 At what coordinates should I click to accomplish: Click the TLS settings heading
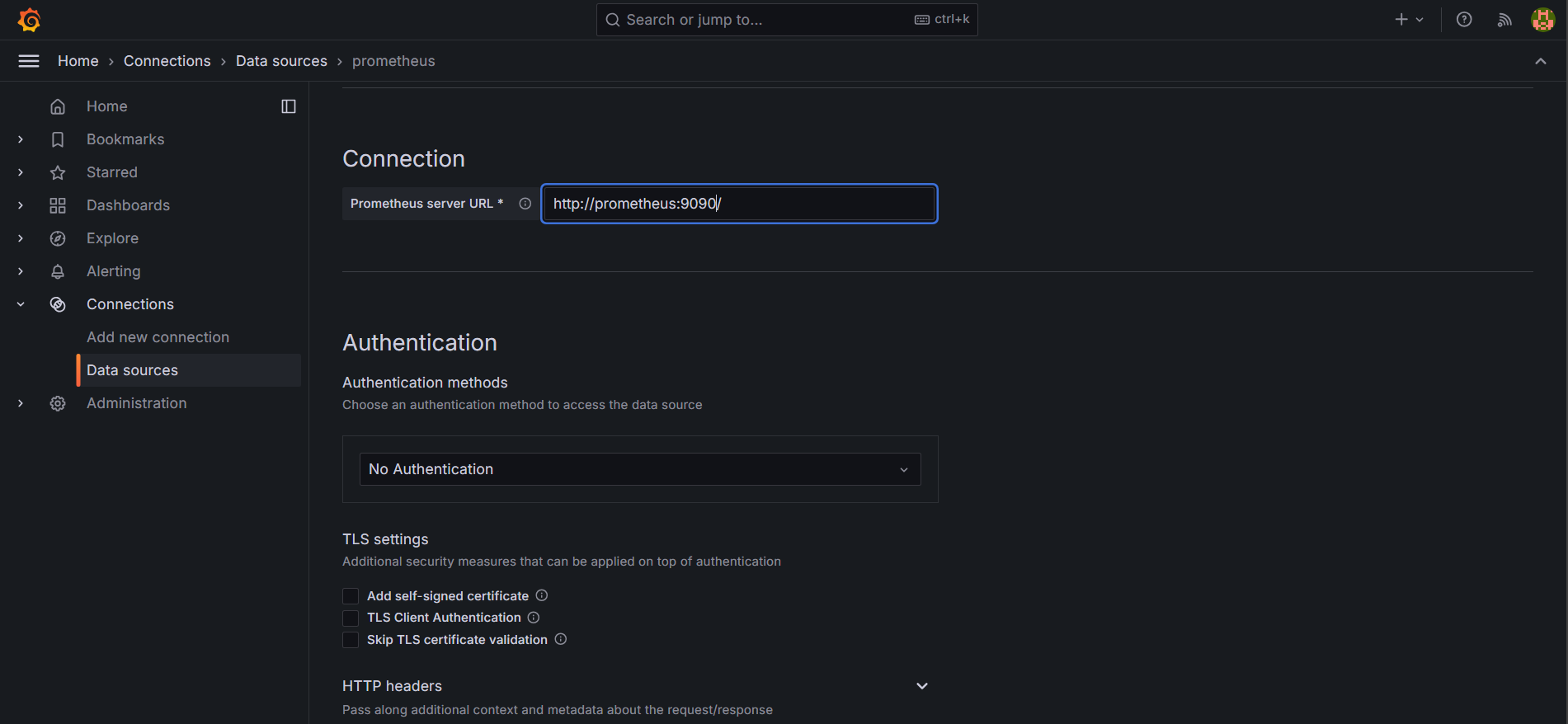[x=385, y=539]
